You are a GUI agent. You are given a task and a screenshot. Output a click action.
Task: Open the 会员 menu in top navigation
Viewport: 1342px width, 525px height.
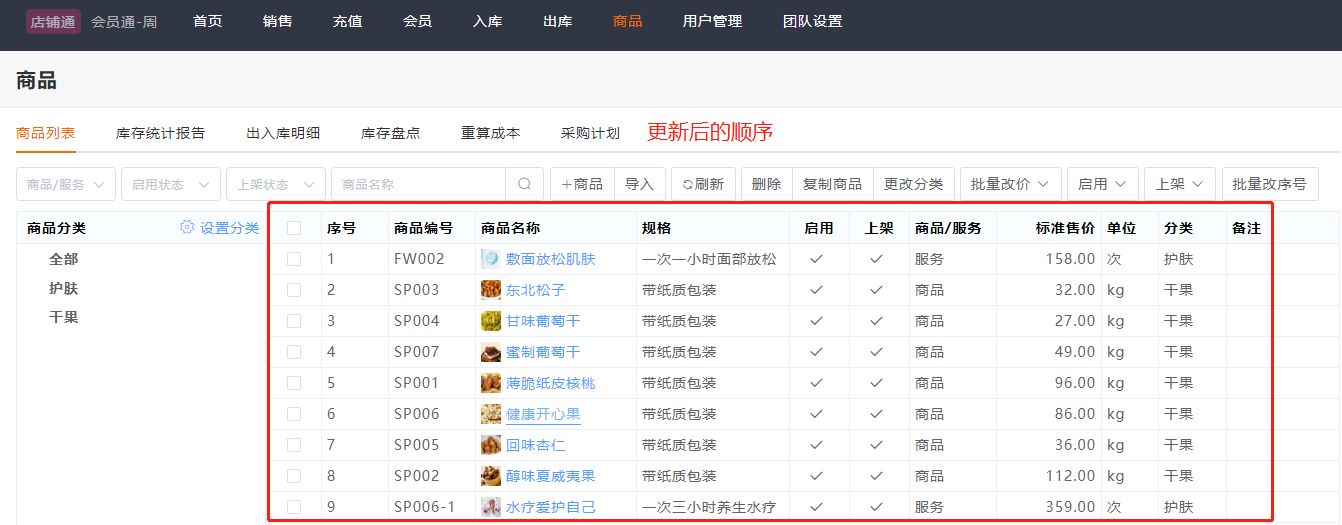[x=417, y=21]
